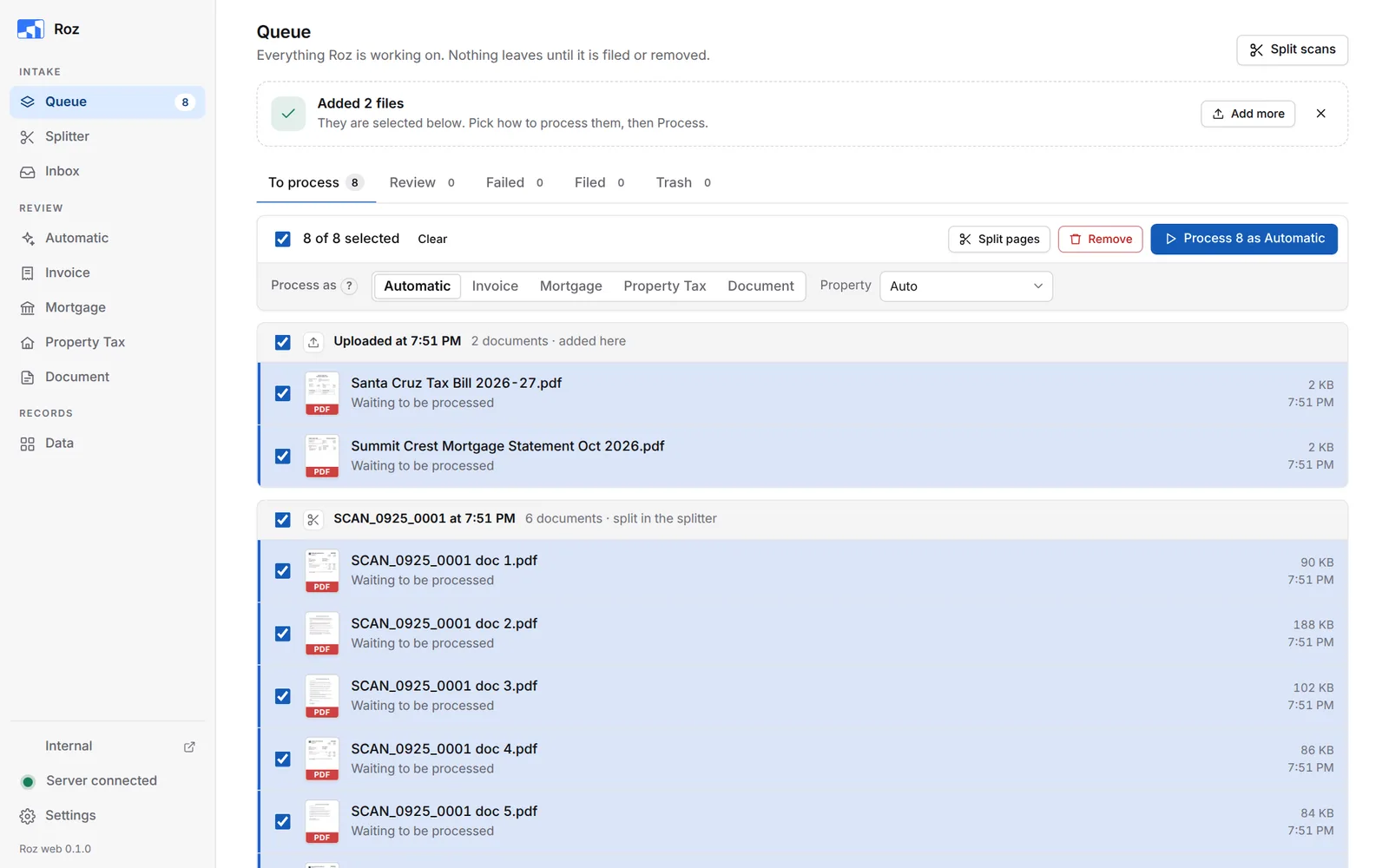
Task: Open the Queue sidebar item
Action: click(x=107, y=102)
